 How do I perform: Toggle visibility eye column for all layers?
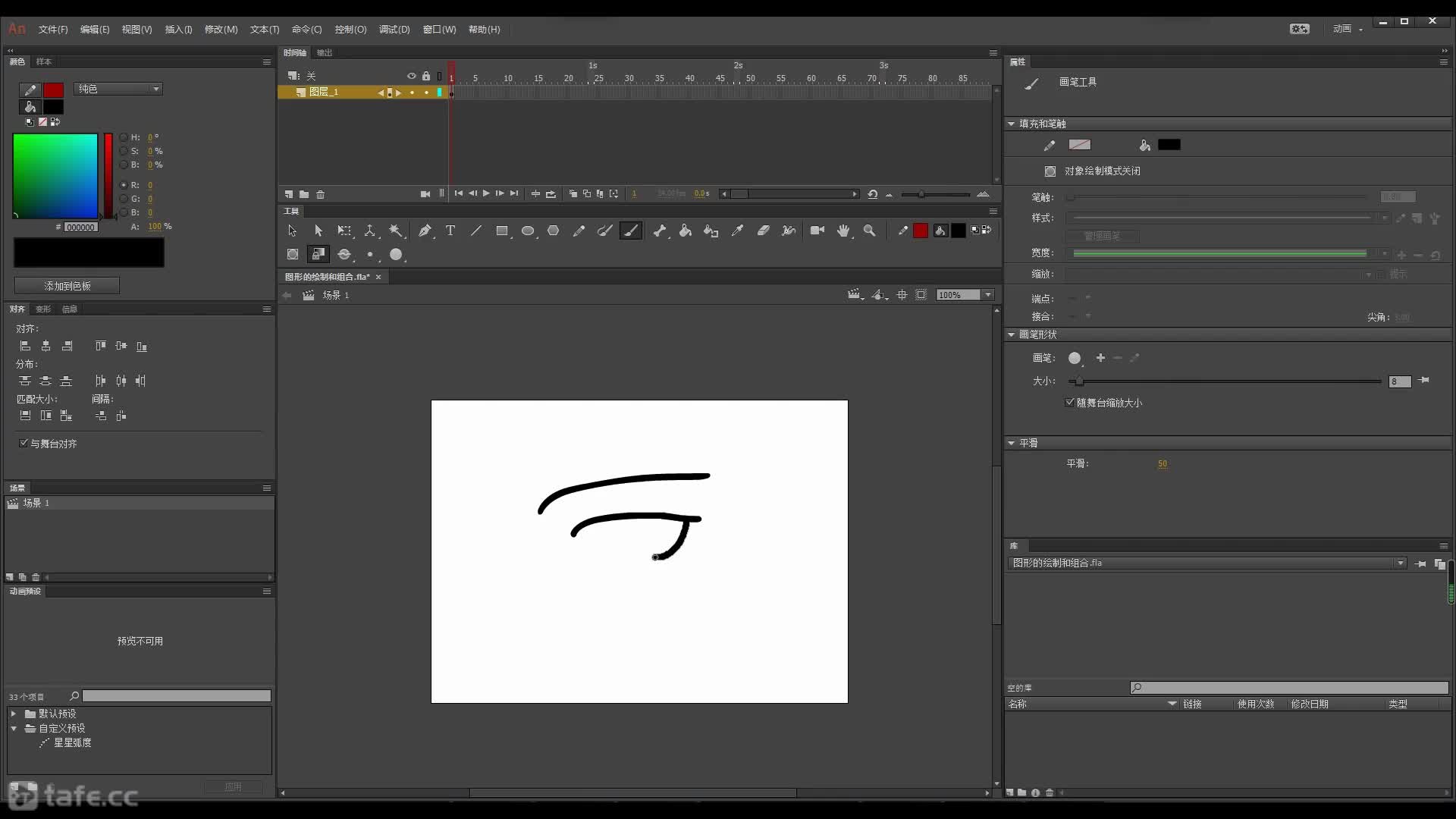coord(412,76)
